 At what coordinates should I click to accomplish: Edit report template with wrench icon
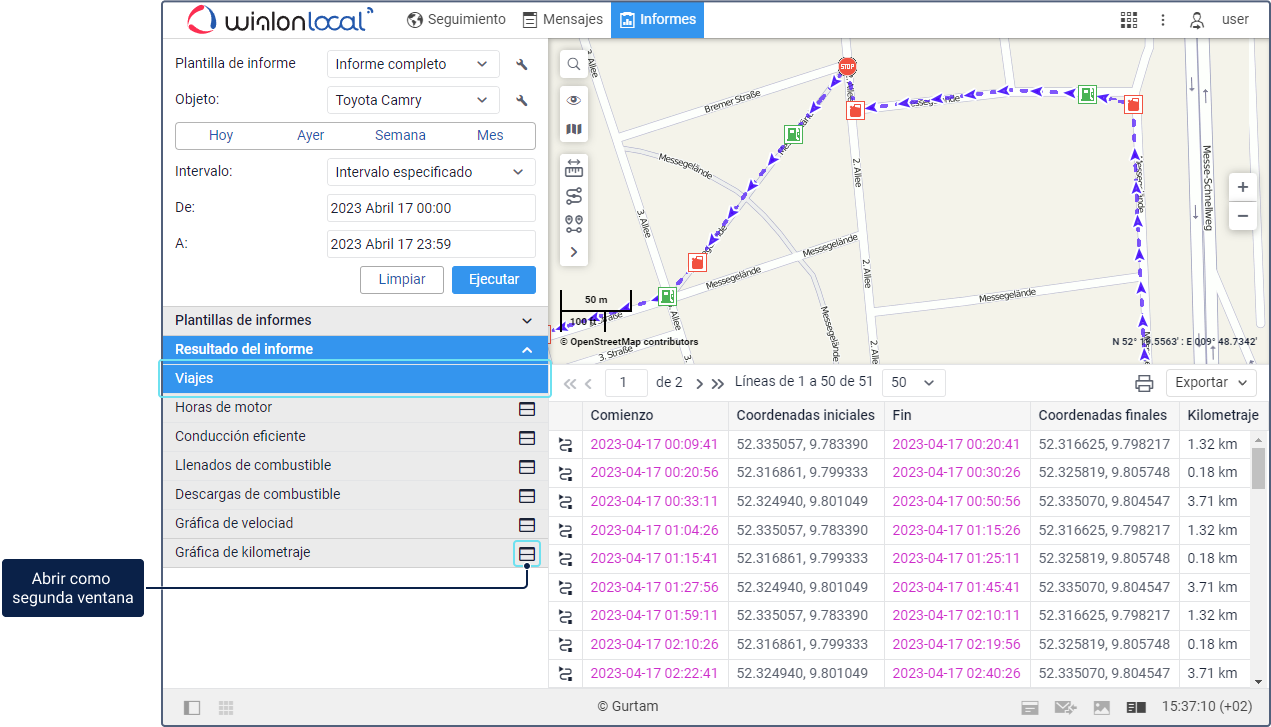521,64
